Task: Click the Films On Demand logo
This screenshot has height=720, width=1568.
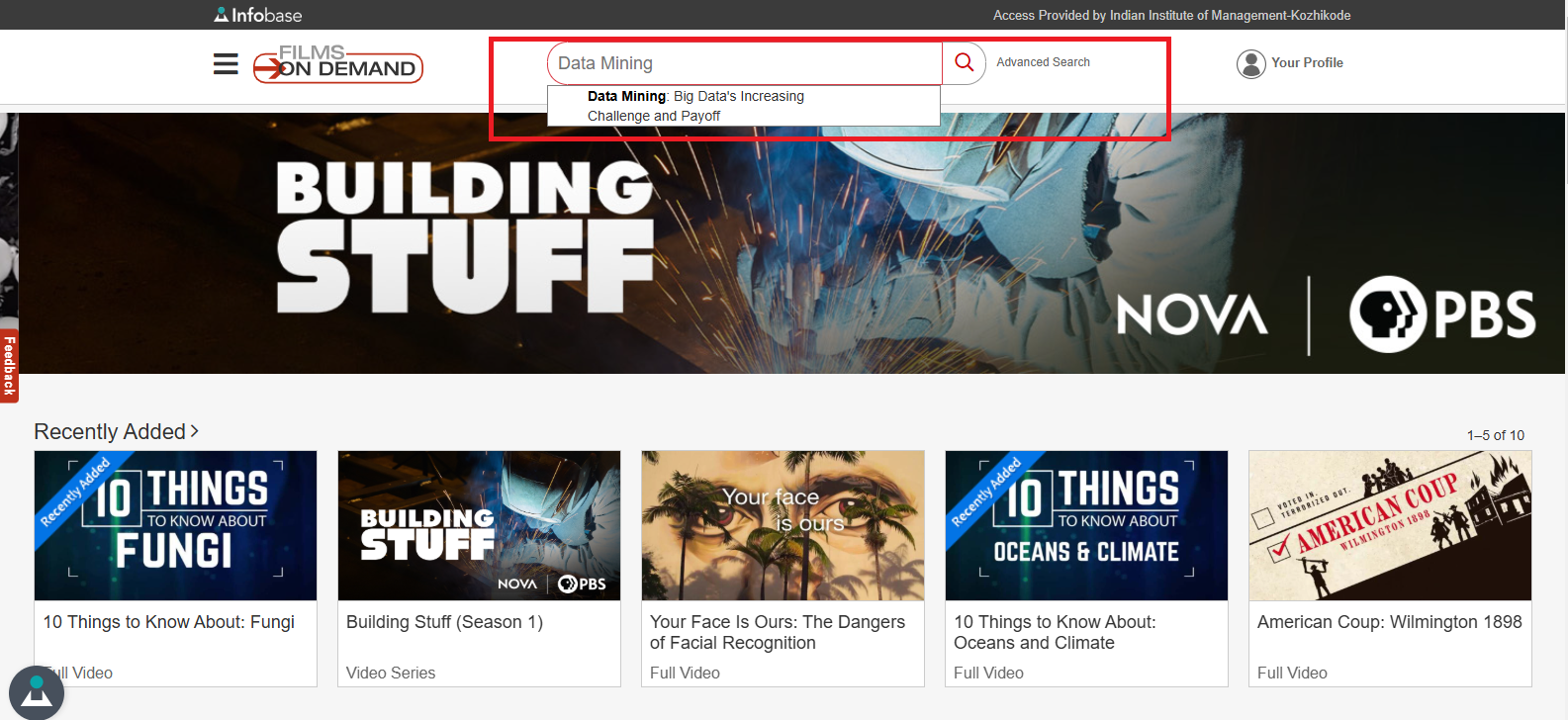Action: tap(338, 65)
